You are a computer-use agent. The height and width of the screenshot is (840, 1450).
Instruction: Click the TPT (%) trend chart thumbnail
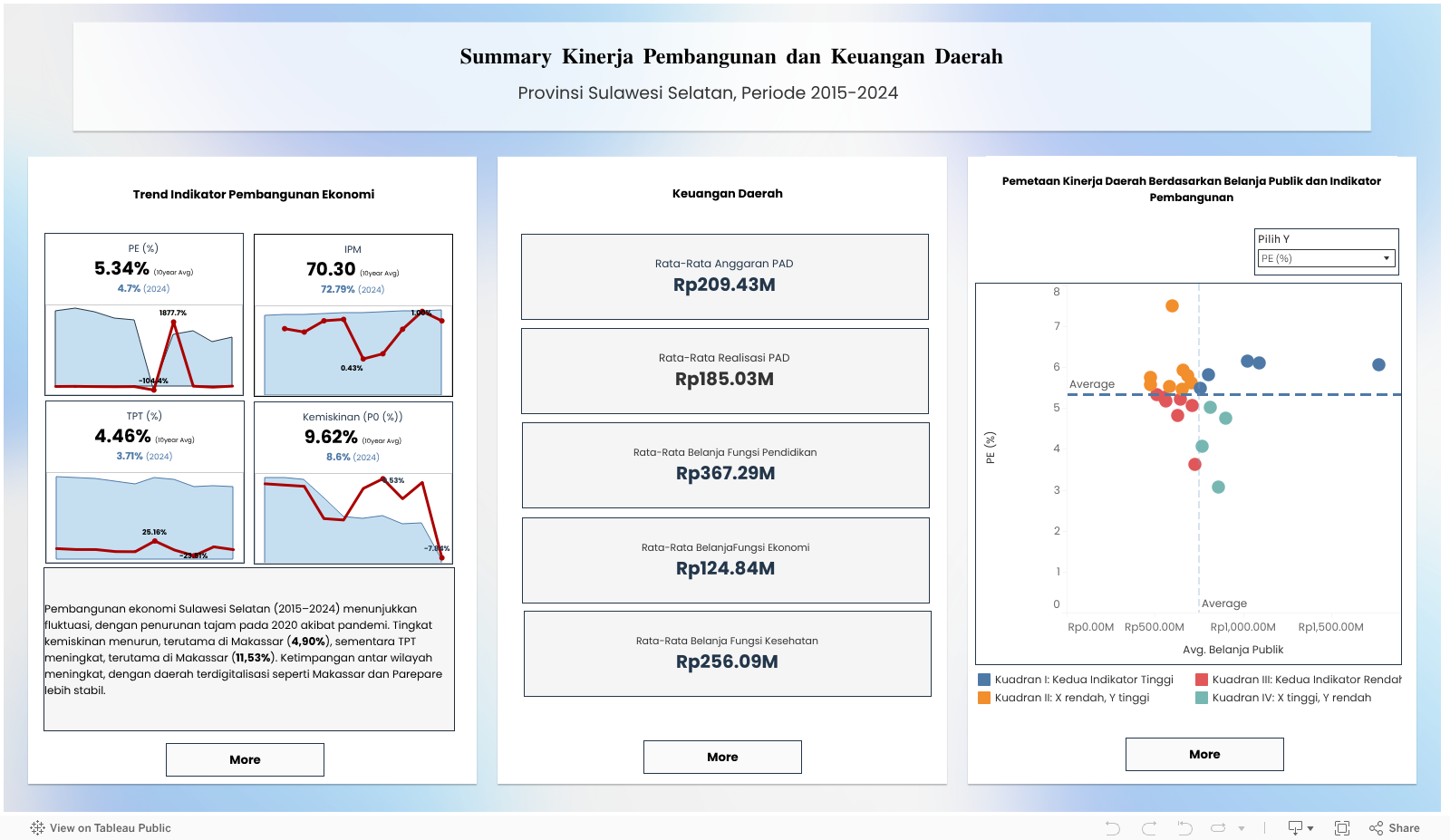click(145, 517)
